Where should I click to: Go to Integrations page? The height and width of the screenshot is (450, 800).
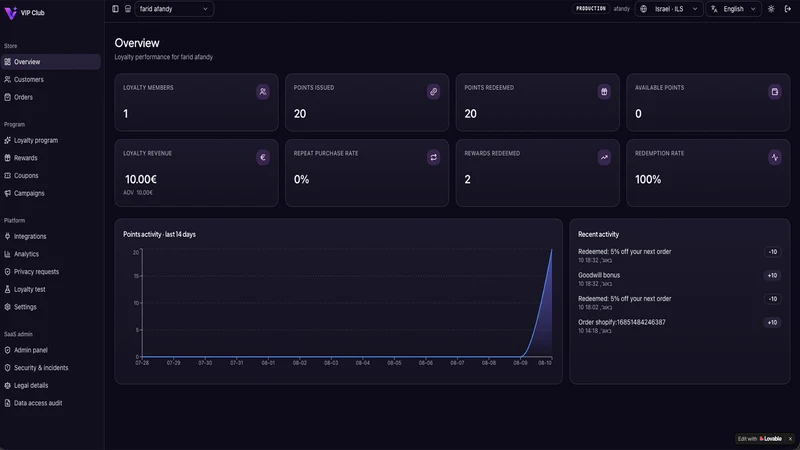pos(51,236)
